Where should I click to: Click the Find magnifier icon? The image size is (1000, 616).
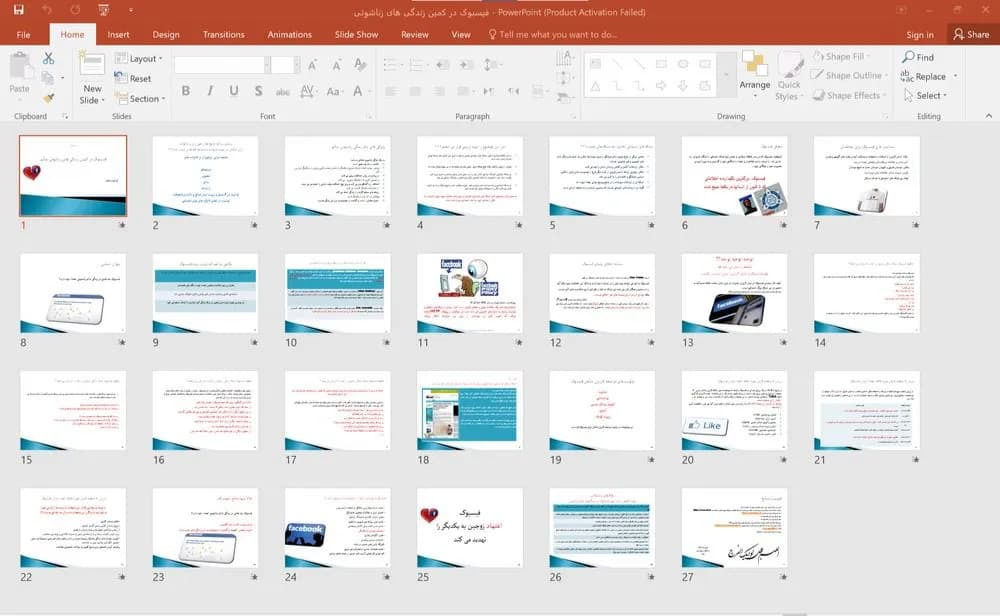(x=908, y=57)
